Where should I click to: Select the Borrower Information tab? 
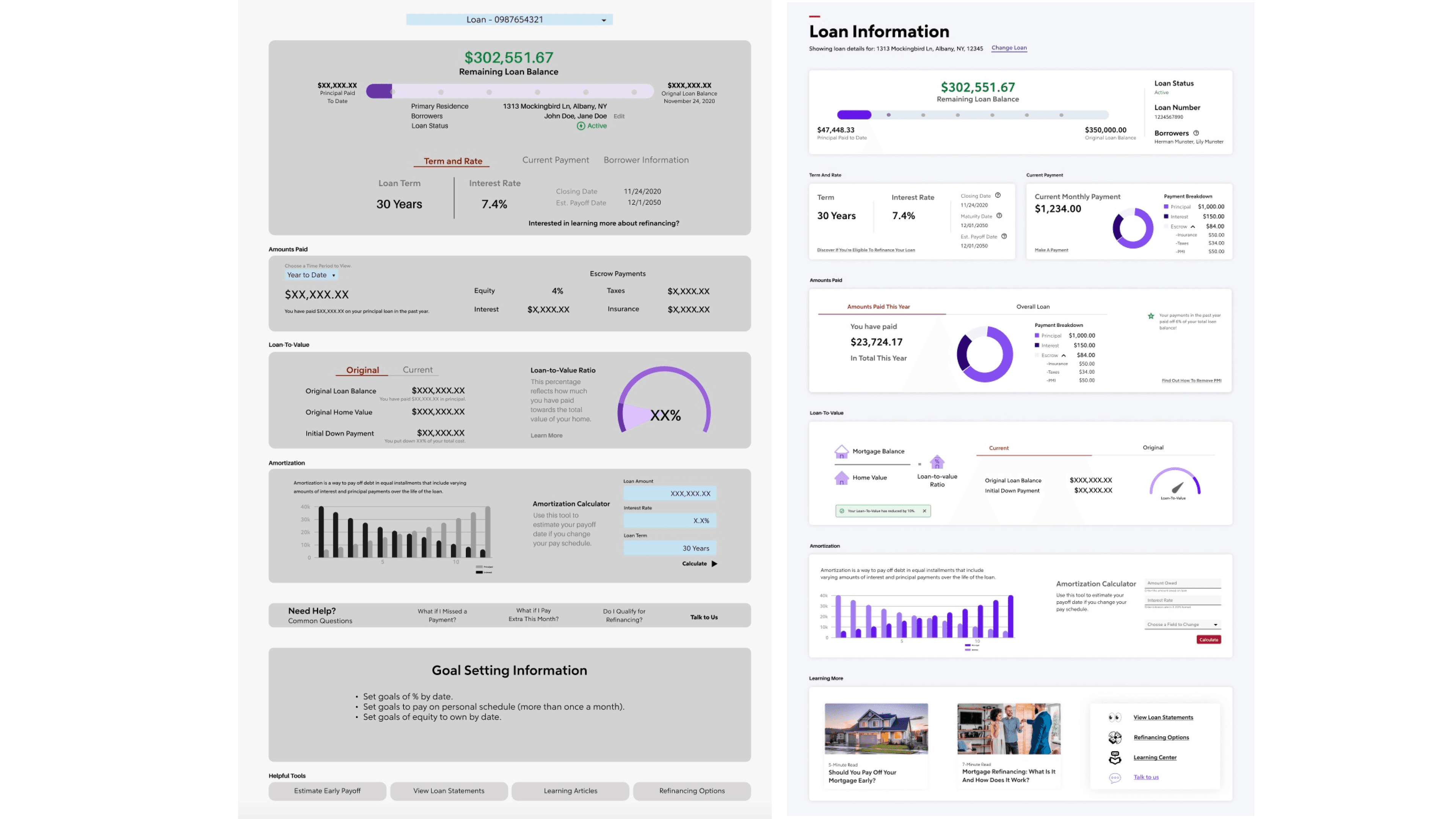click(x=646, y=160)
